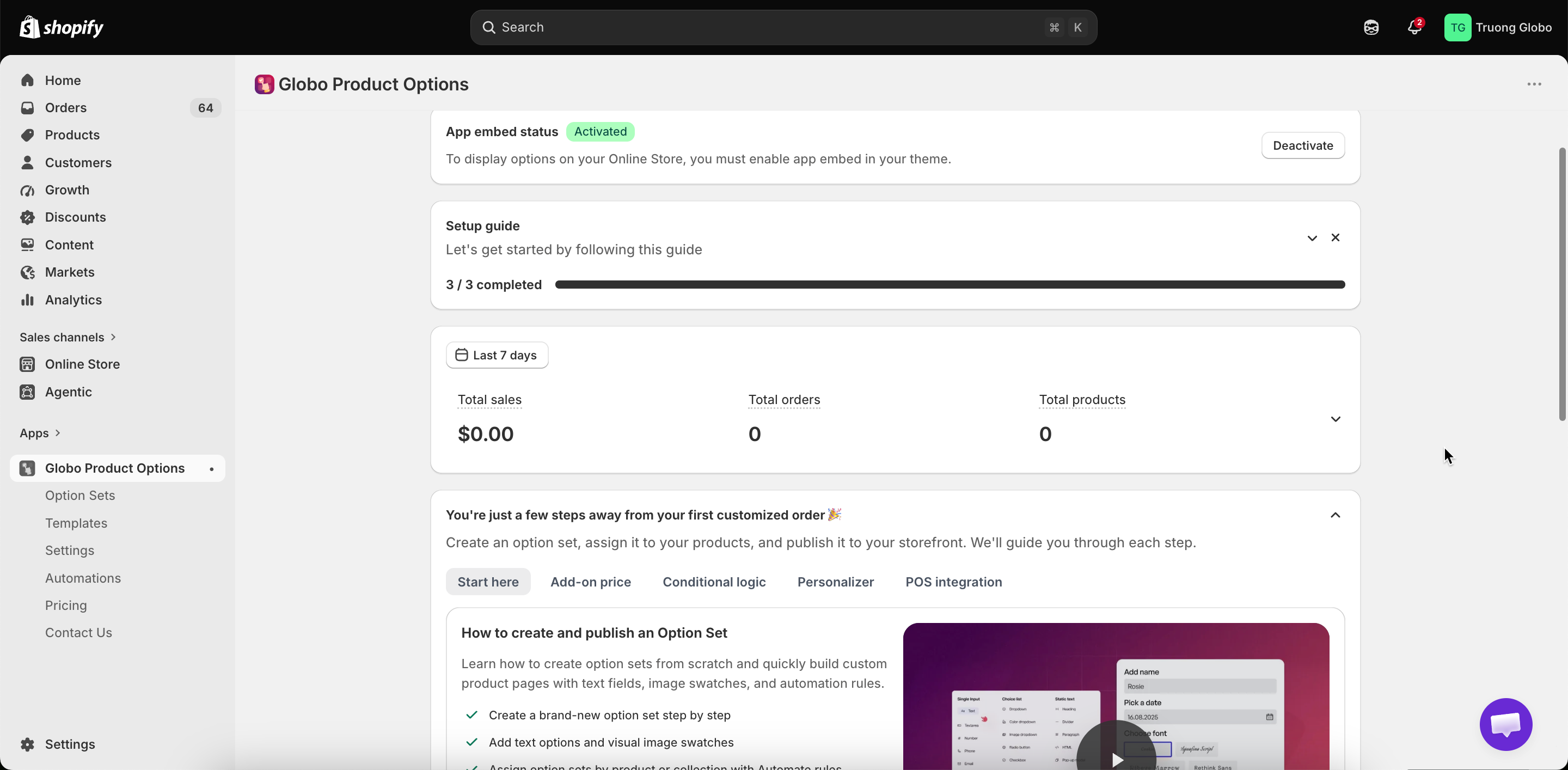This screenshot has height=770, width=1568.
Task: Switch to the POS integration tab
Action: point(953,582)
